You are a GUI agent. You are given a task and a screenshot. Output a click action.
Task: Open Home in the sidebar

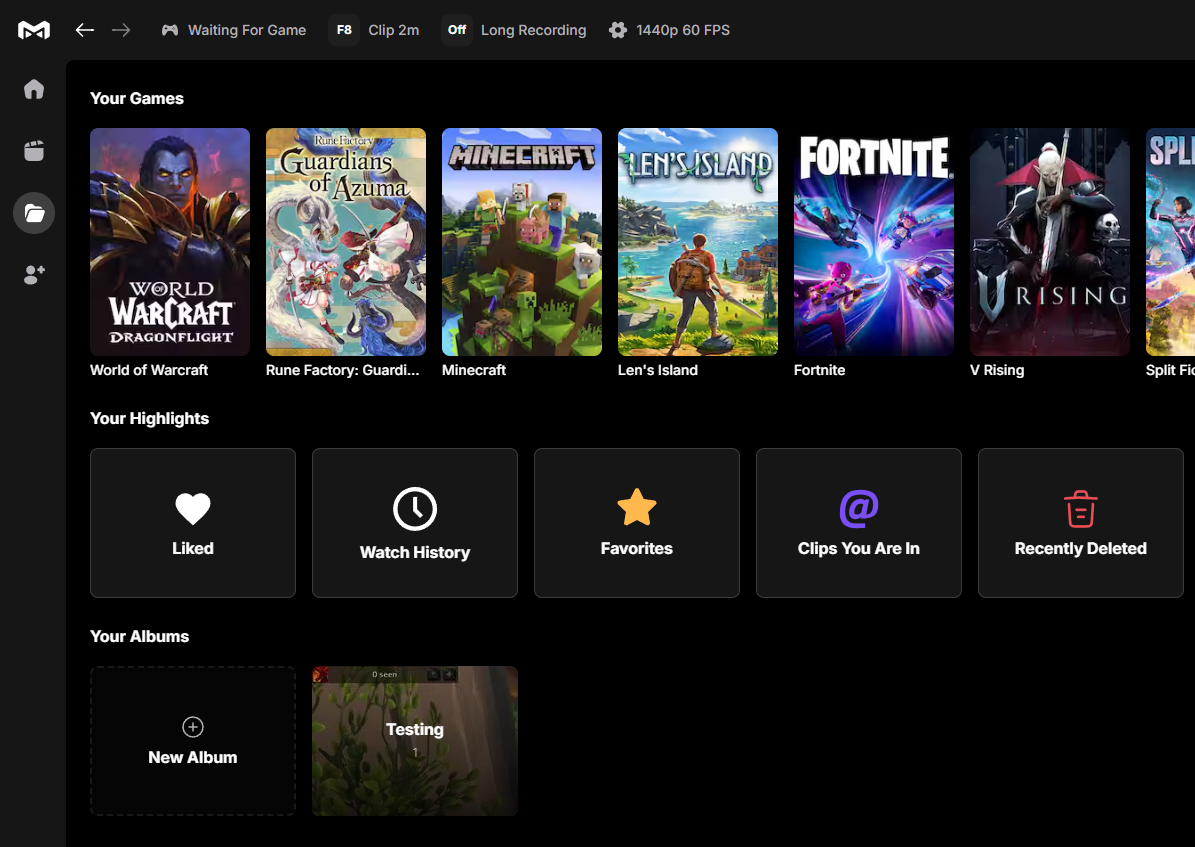point(34,89)
